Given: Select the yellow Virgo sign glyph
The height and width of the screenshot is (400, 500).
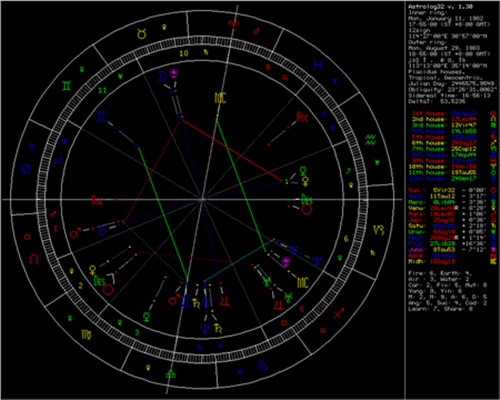Looking at the screenshot, I should 86,334.
